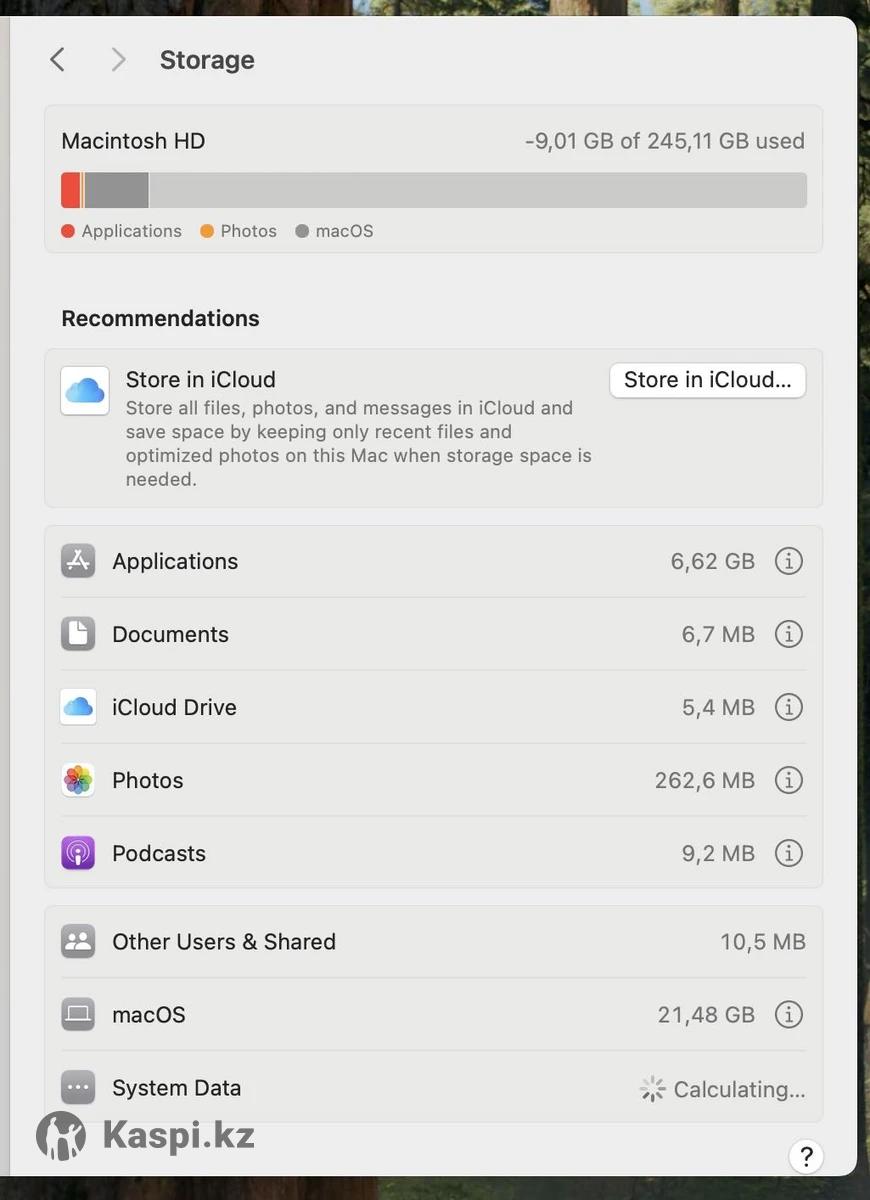
Task: Select the Applications row
Action: click(433, 561)
